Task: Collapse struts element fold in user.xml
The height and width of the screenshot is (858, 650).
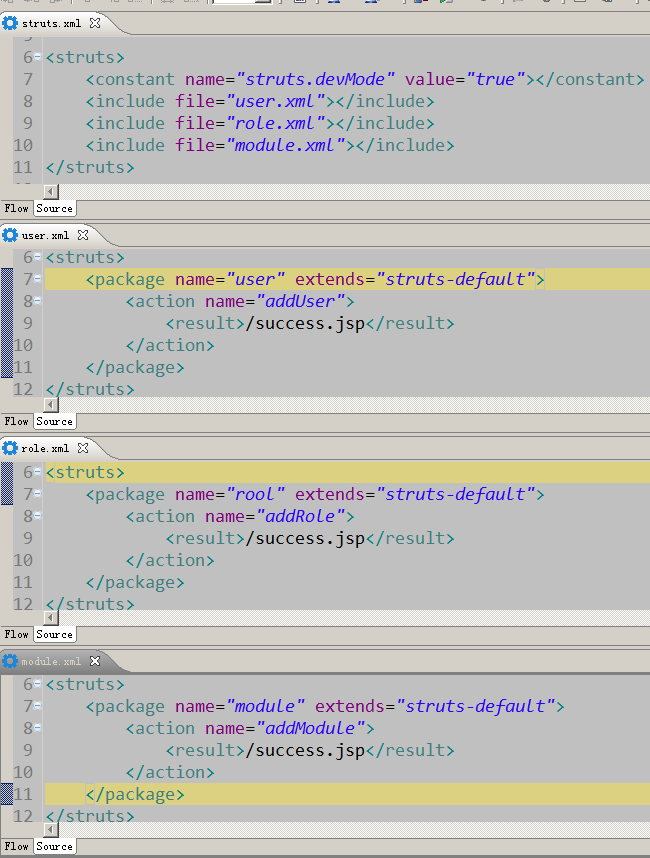Action: tap(38, 257)
